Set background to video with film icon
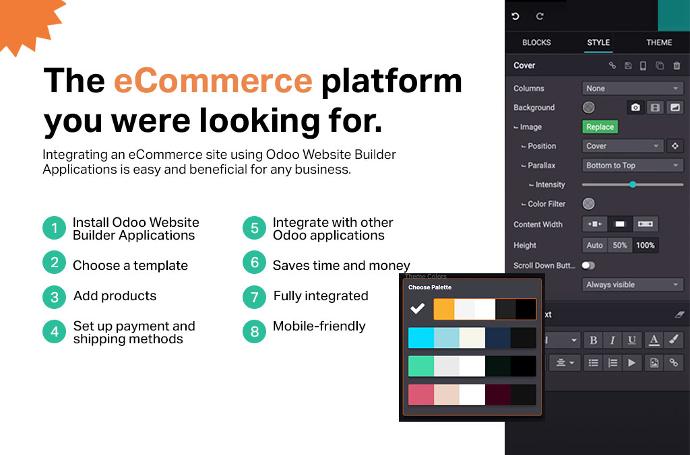Viewport: 690px width, 455px height. 655,107
